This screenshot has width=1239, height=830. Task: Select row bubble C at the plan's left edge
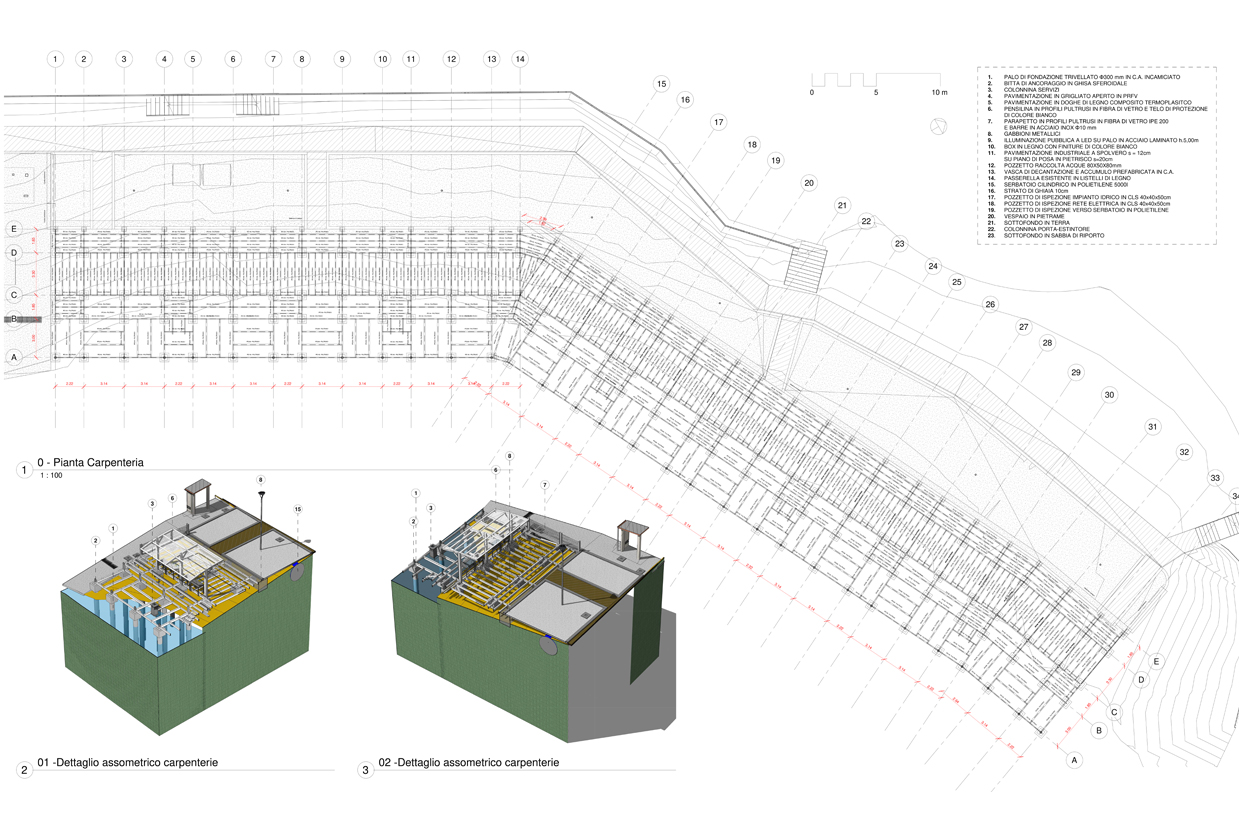pos(14,295)
